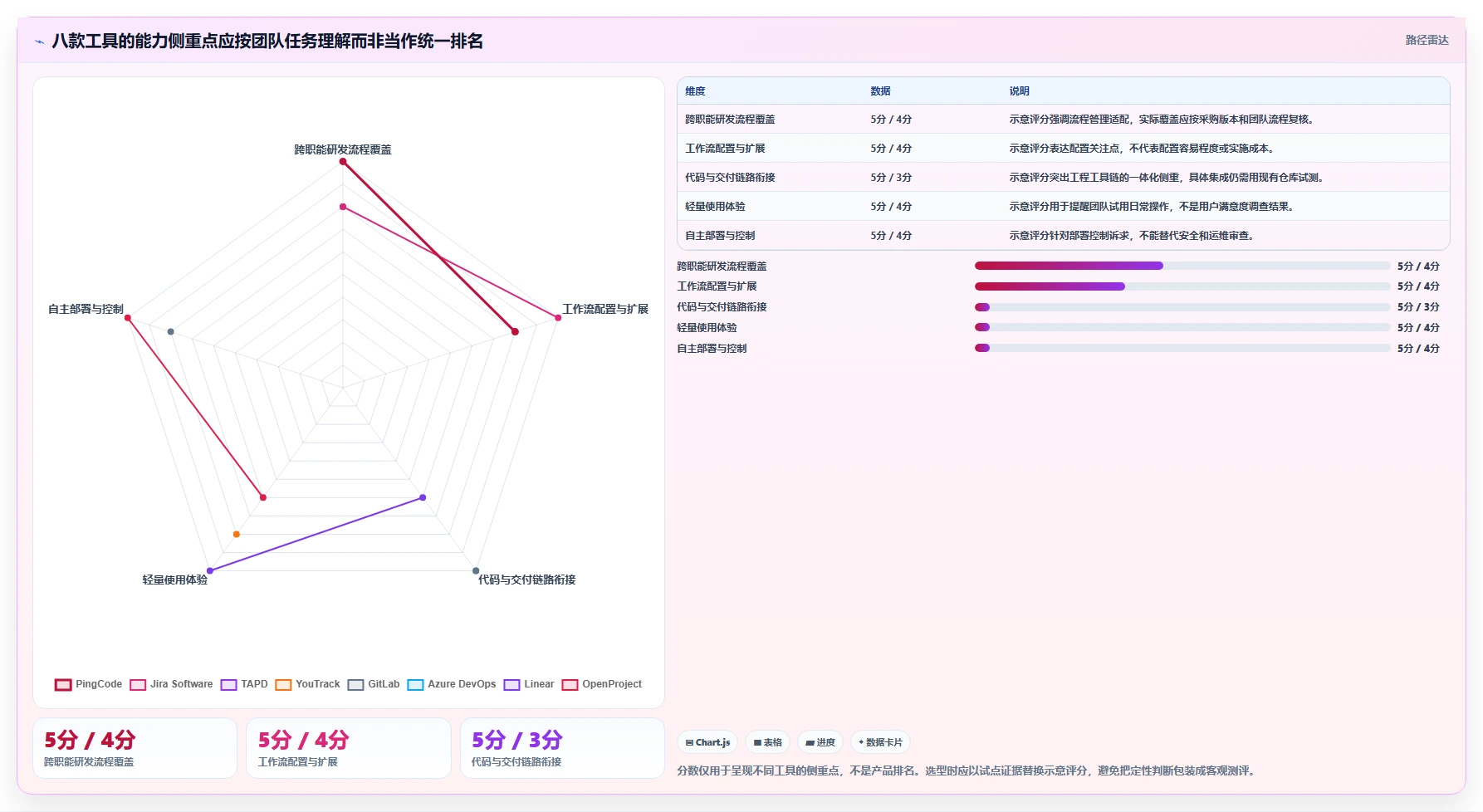Open the 工作流配置与扩展 score card
This screenshot has width=1483, height=812.
[x=349, y=748]
